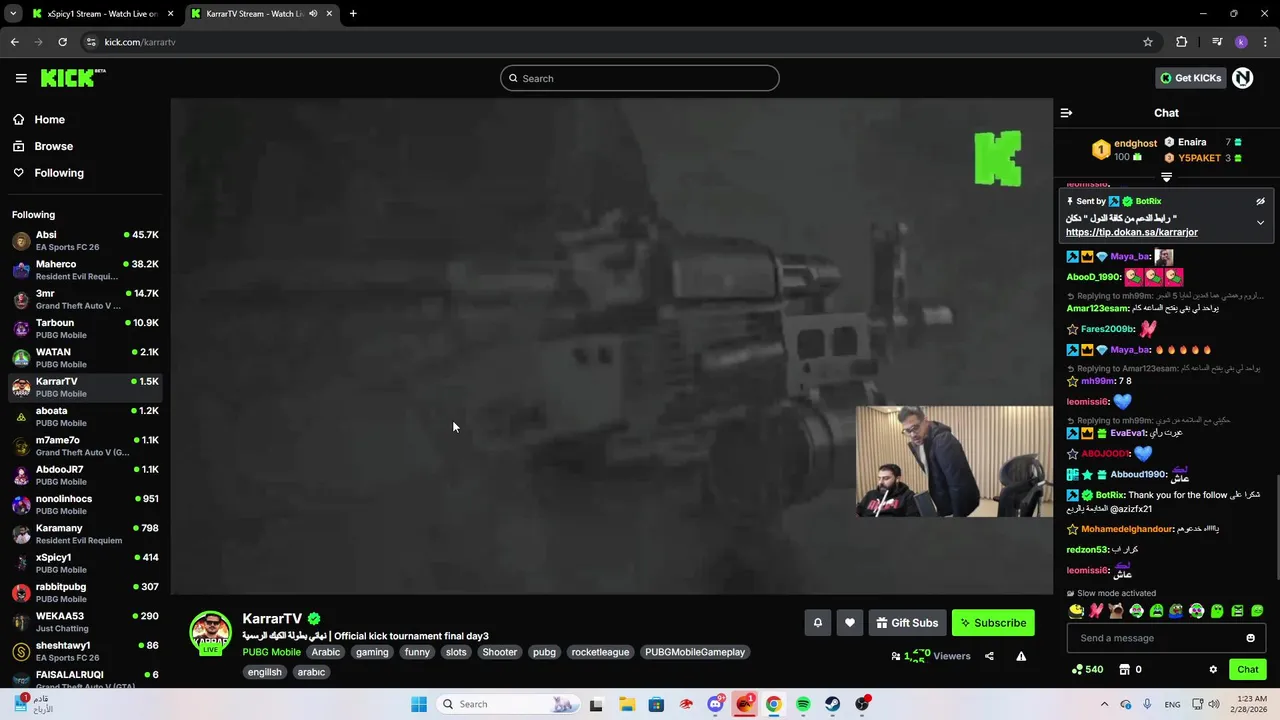Viewport: 1280px width, 720px height.
Task: Insert the sleeping emoji emote
Action: [1076, 611]
